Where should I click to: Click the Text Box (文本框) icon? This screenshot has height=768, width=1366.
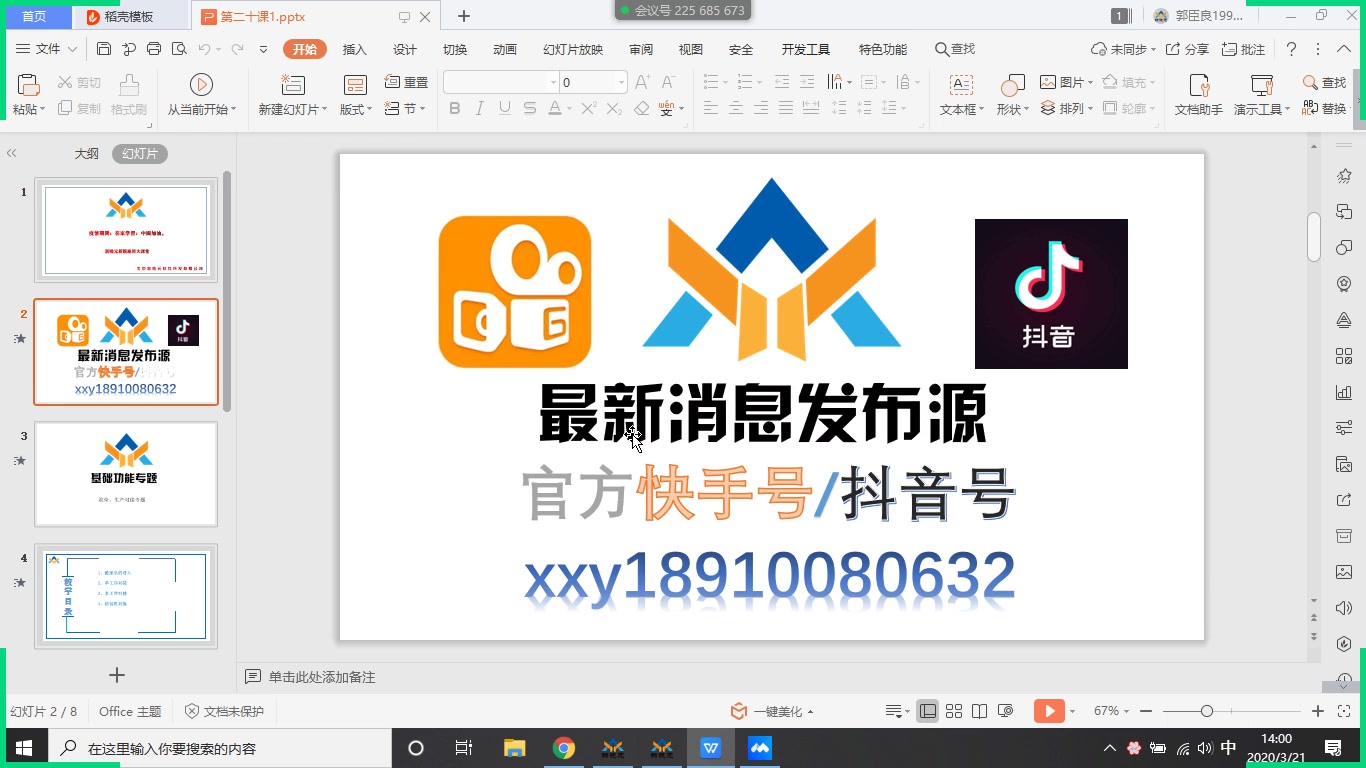coord(961,85)
